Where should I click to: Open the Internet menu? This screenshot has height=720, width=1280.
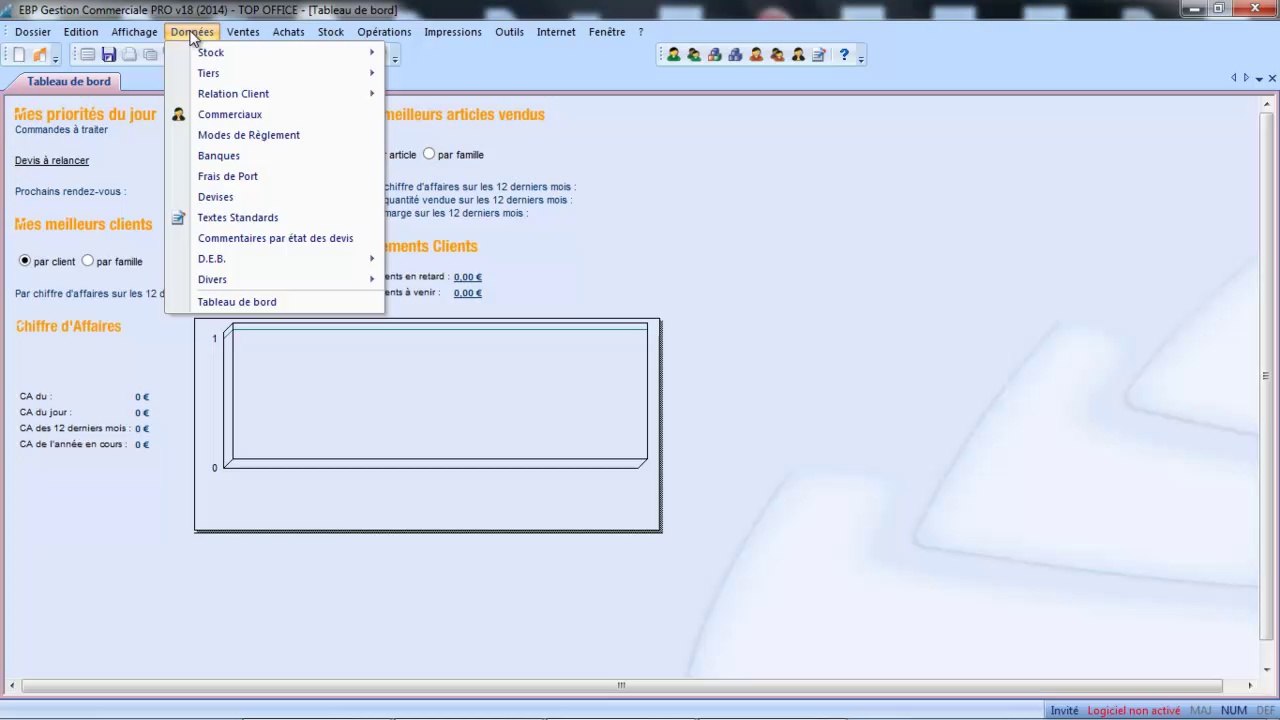556,32
